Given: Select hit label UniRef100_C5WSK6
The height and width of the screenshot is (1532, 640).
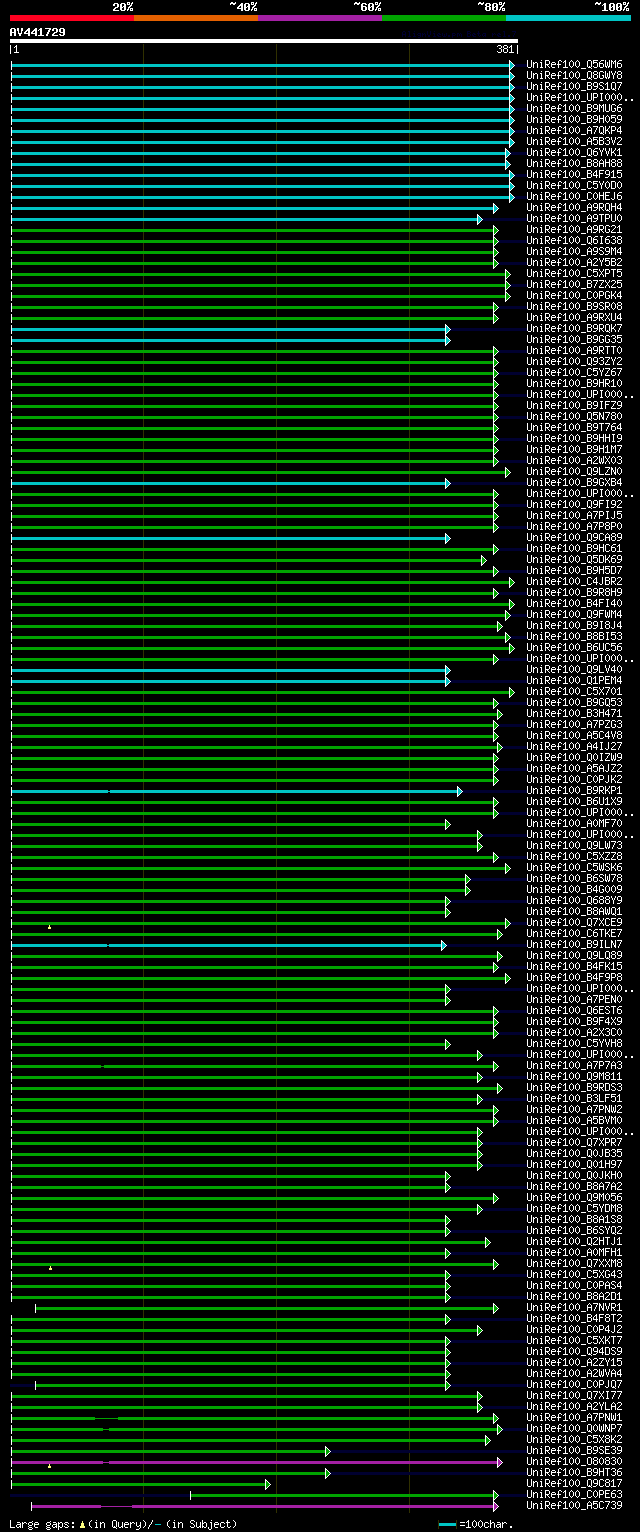Looking at the screenshot, I should click(x=574, y=868).
